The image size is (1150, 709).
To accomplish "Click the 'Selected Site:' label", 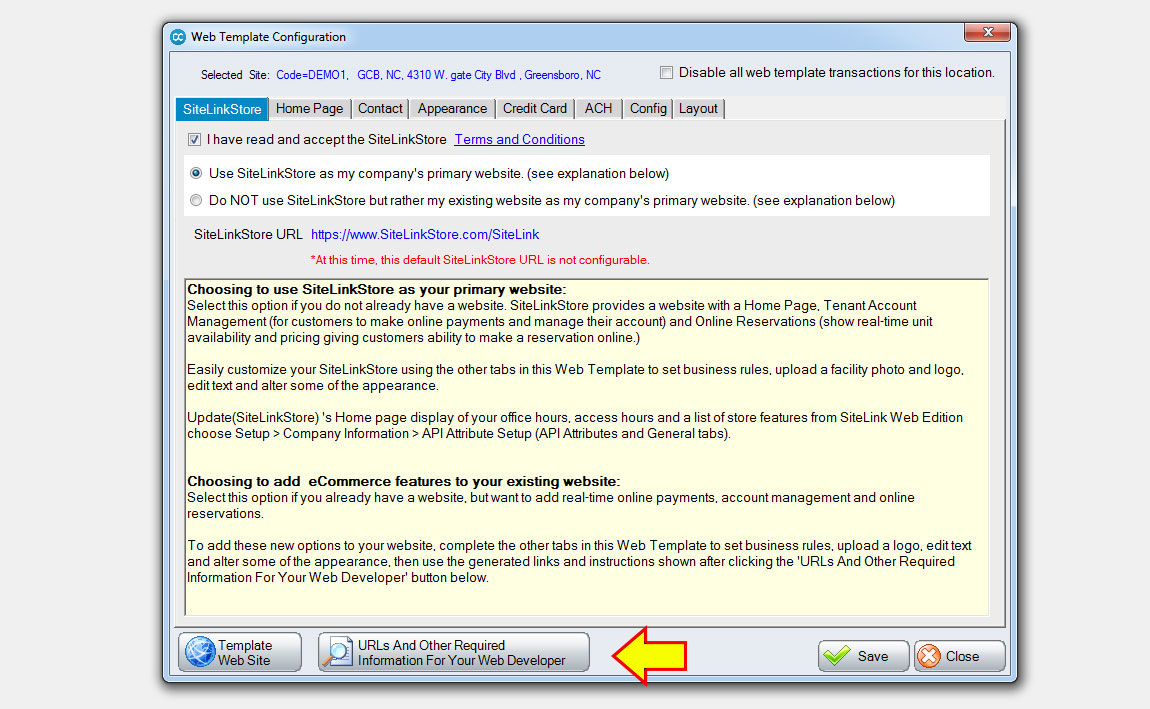I will pos(235,75).
